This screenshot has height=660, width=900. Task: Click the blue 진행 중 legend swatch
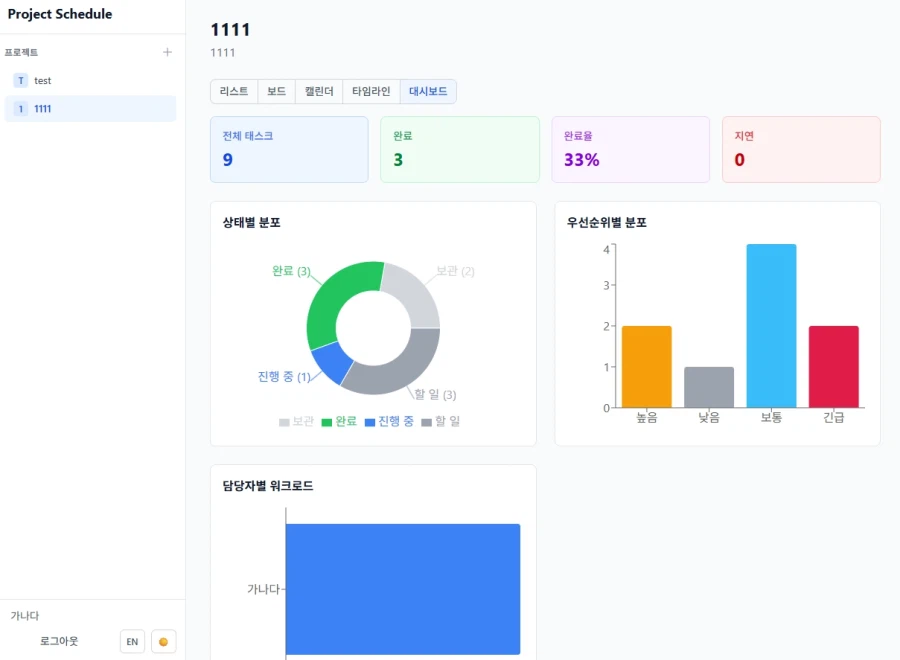tap(370, 422)
